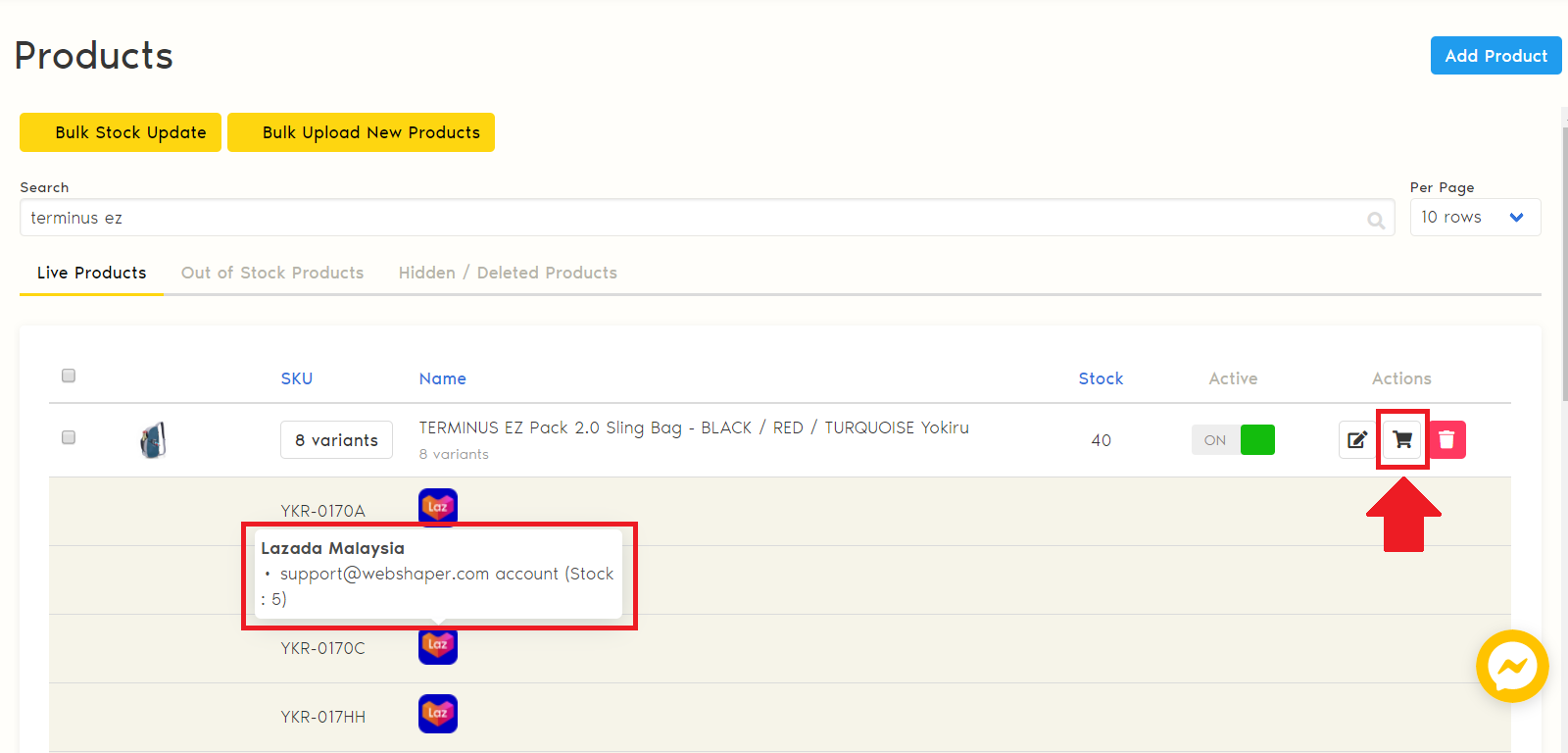The height and width of the screenshot is (753, 1568).
Task: Open Hidden / Deleted Products tab
Action: pyautogui.click(x=508, y=273)
